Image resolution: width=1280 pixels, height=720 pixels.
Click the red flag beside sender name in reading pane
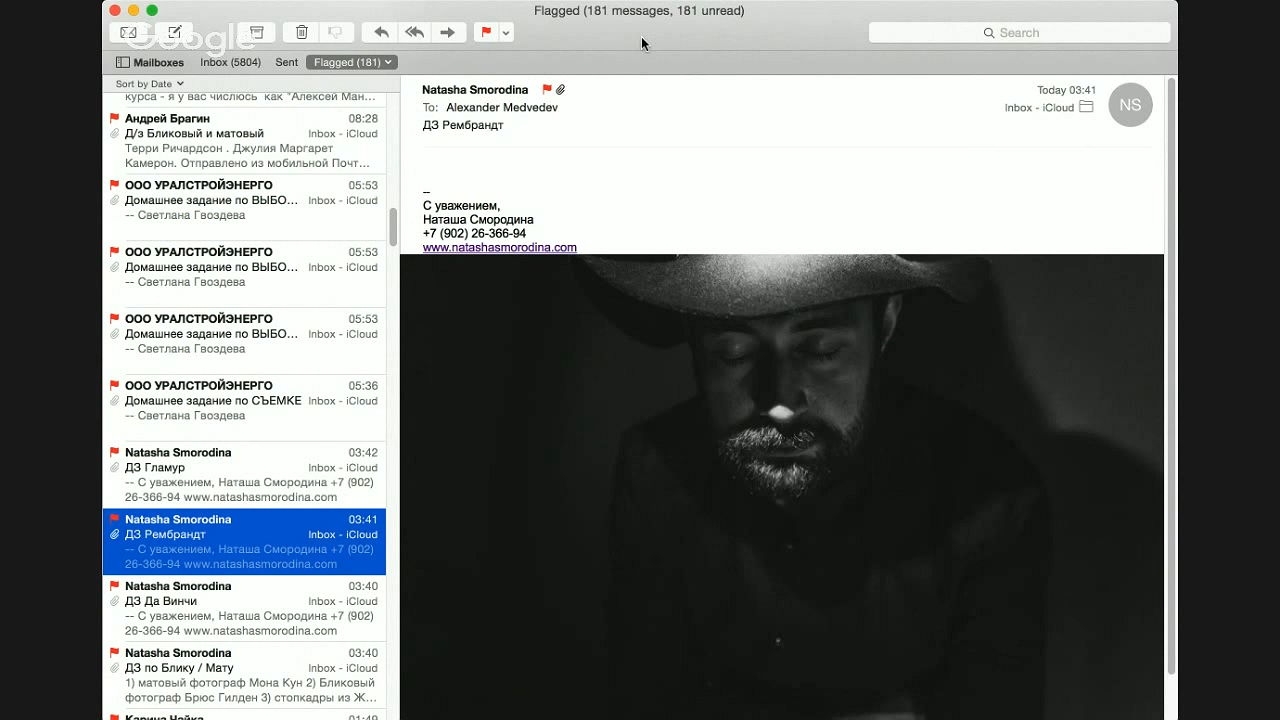[546, 90]
